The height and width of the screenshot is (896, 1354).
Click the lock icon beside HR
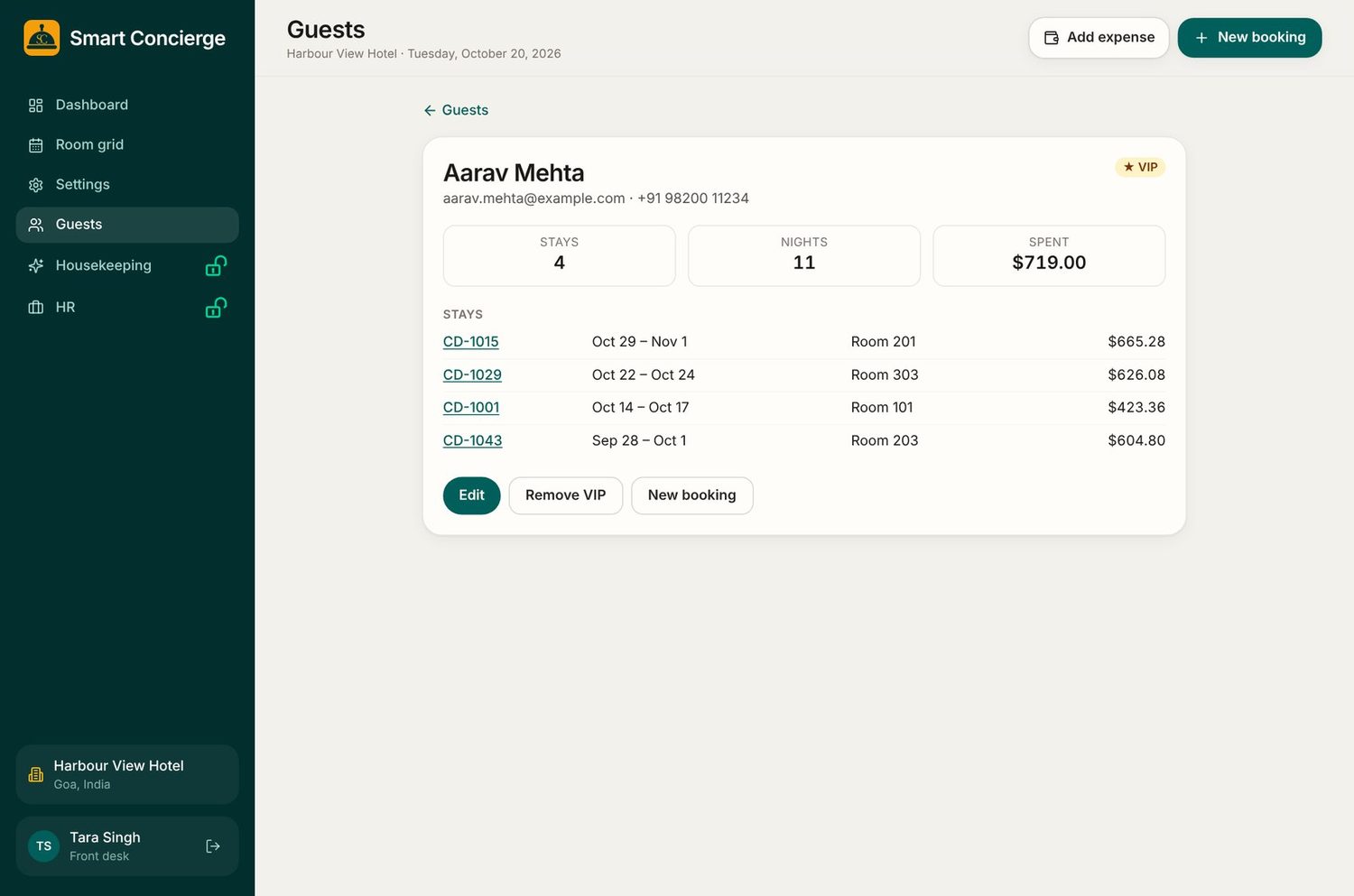216,307
